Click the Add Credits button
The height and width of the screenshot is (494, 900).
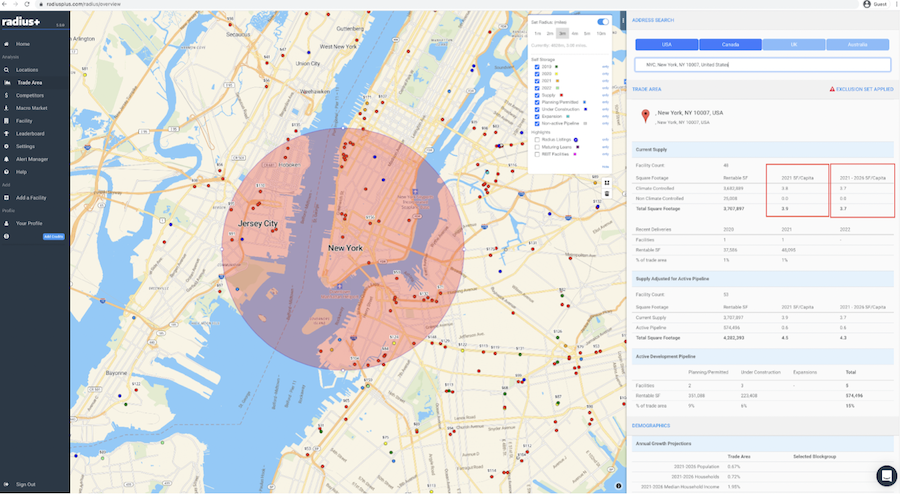point(53,236)
